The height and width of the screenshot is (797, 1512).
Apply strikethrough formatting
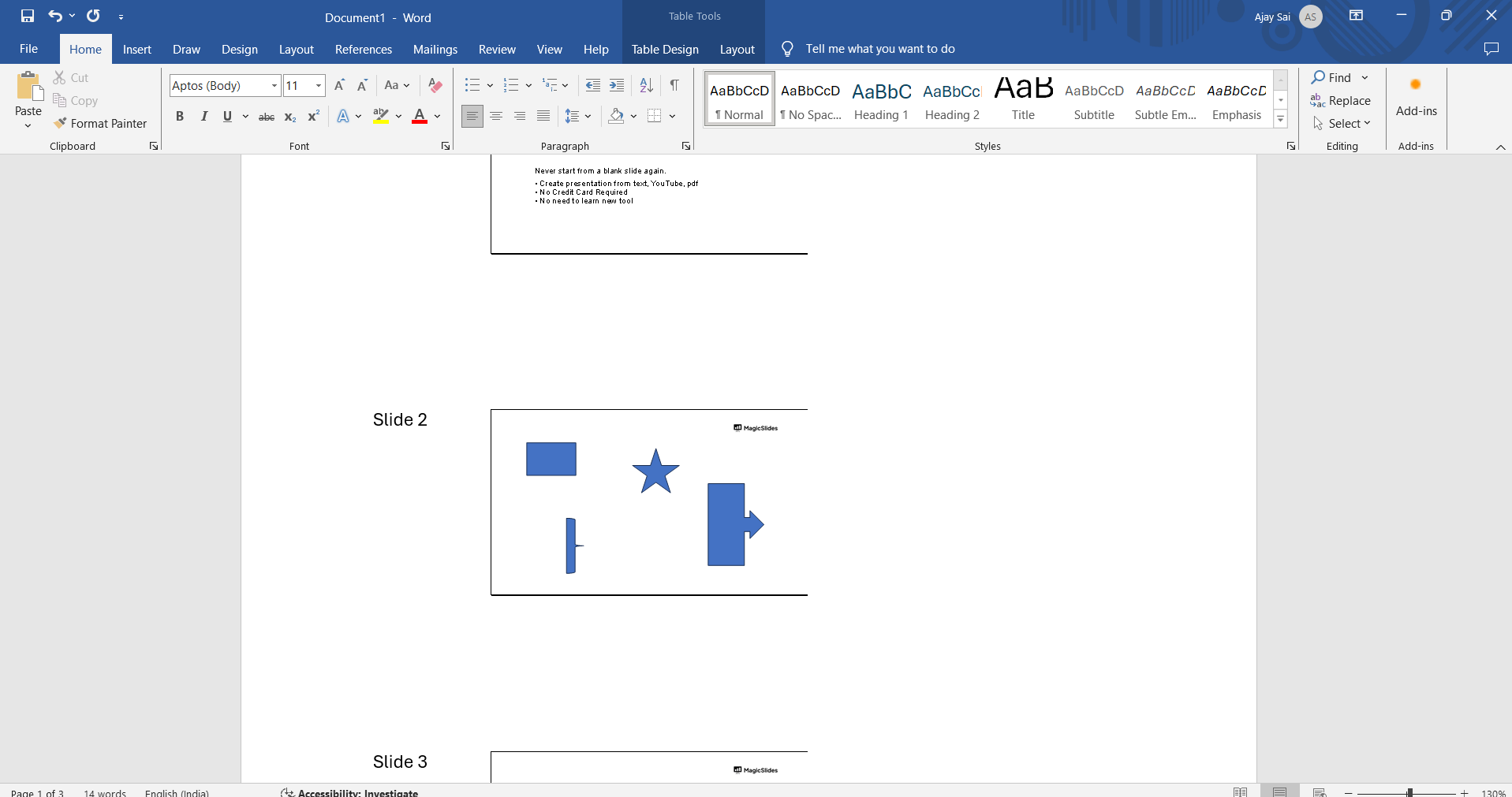pyautogui.click(x=267, y=117)
